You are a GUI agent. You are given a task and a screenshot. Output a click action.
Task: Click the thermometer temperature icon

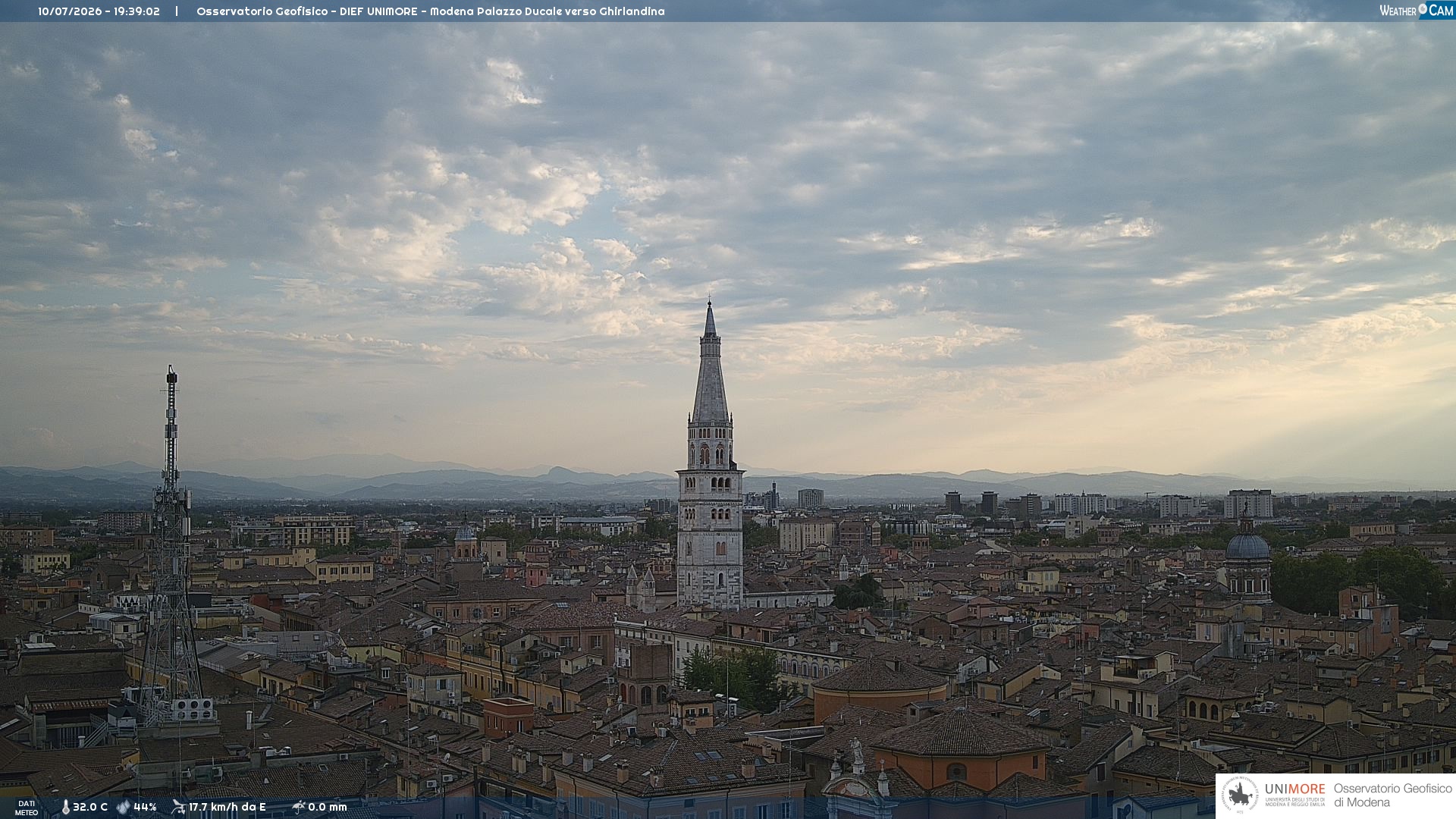pyautogui.click(x=65, y=807)
